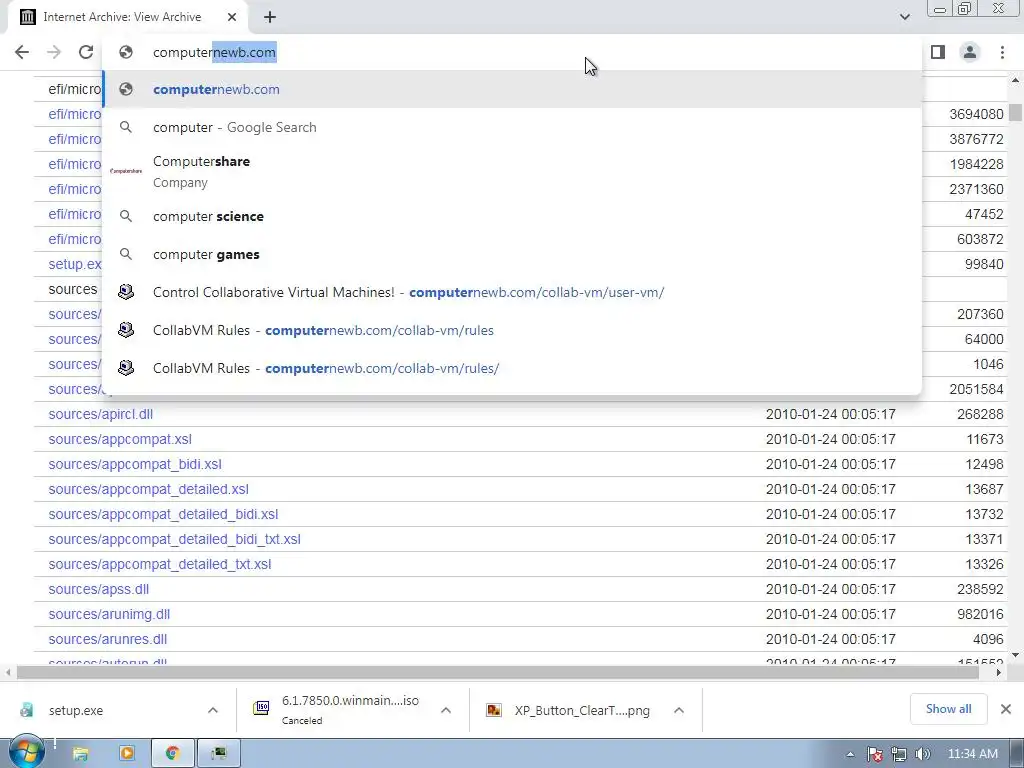Viewport: 1024px width, 768px height.
Task: Open downloaded XP_Button_ClearT png
Action: (571, 711)
